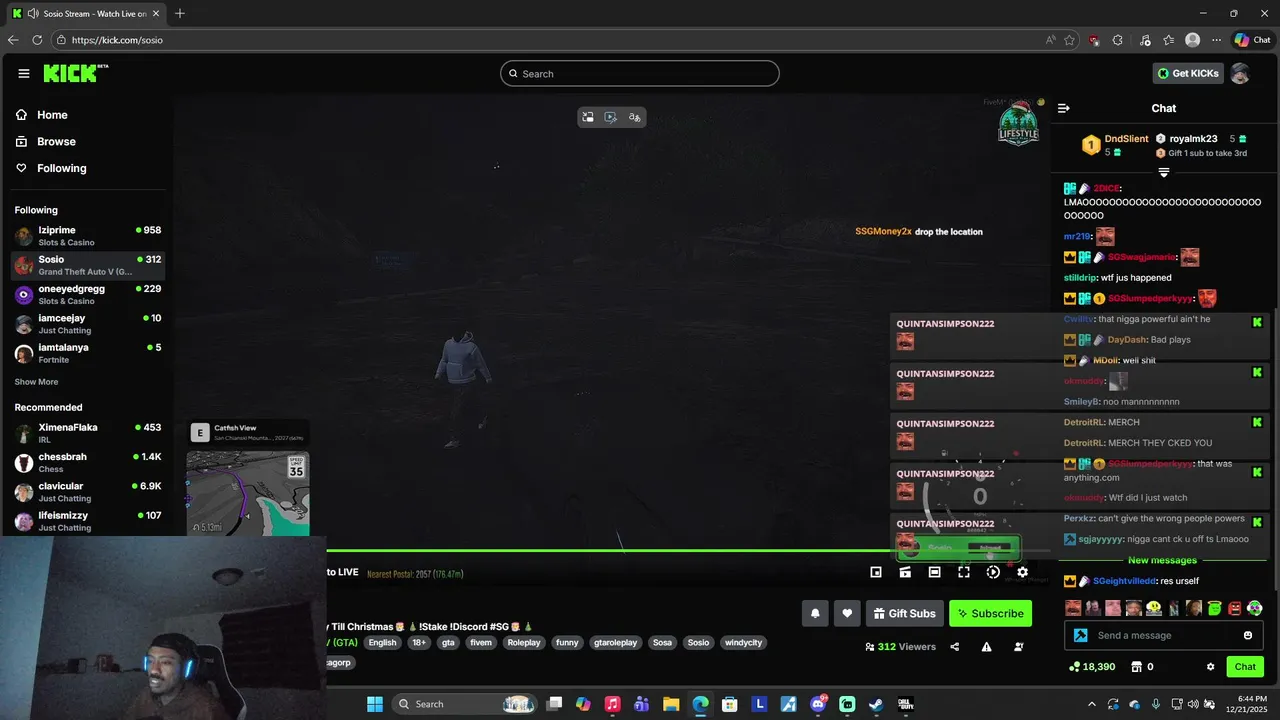The width and height of the screenshot is (1280, 720).
Task: Click the Get KICKs button
Action: click(1188, 73)
